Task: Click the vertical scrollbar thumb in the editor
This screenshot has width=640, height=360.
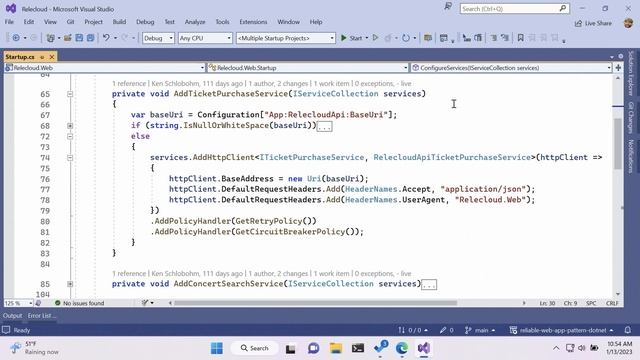Action: 618,143
